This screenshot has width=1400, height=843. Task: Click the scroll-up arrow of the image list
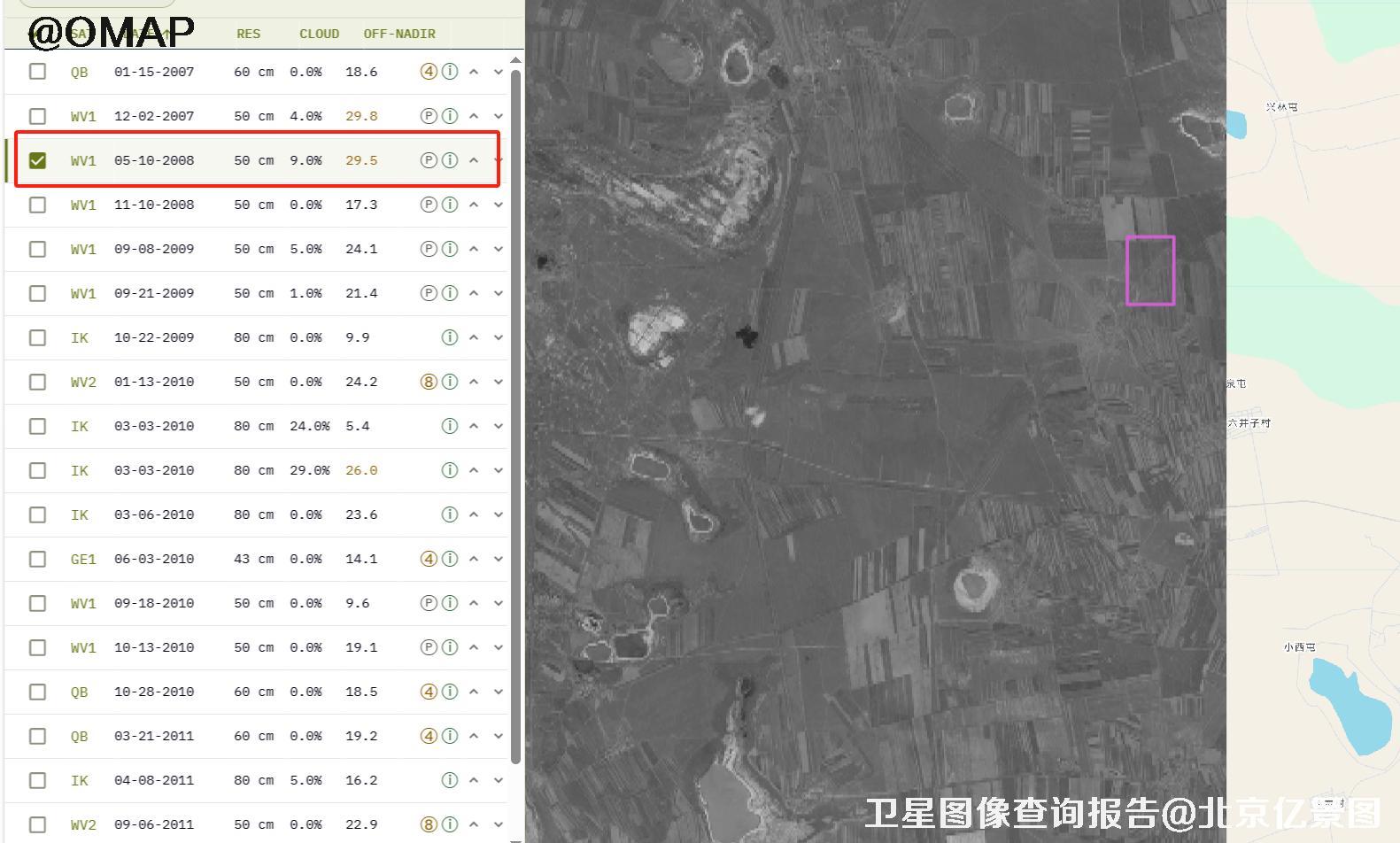(x=516, y=60)
